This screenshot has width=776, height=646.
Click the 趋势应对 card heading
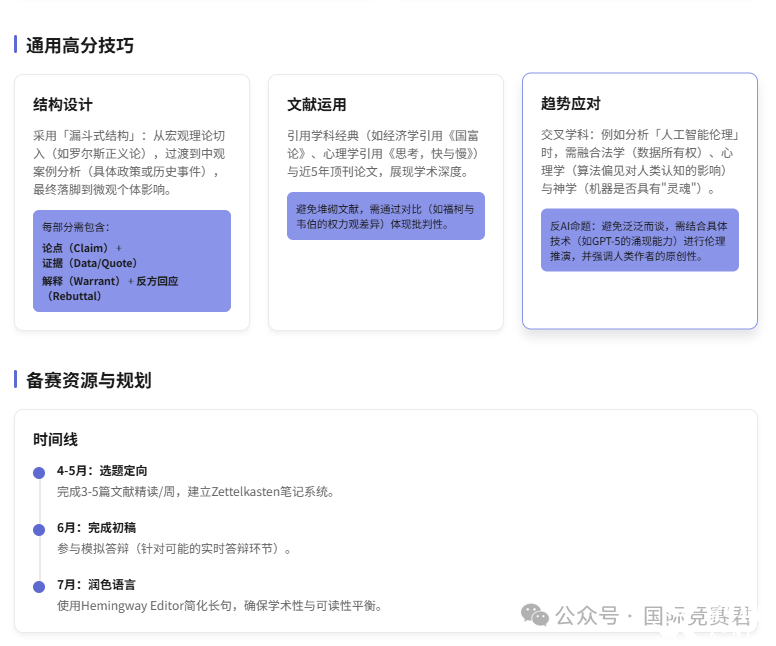[x=570, y=103]
